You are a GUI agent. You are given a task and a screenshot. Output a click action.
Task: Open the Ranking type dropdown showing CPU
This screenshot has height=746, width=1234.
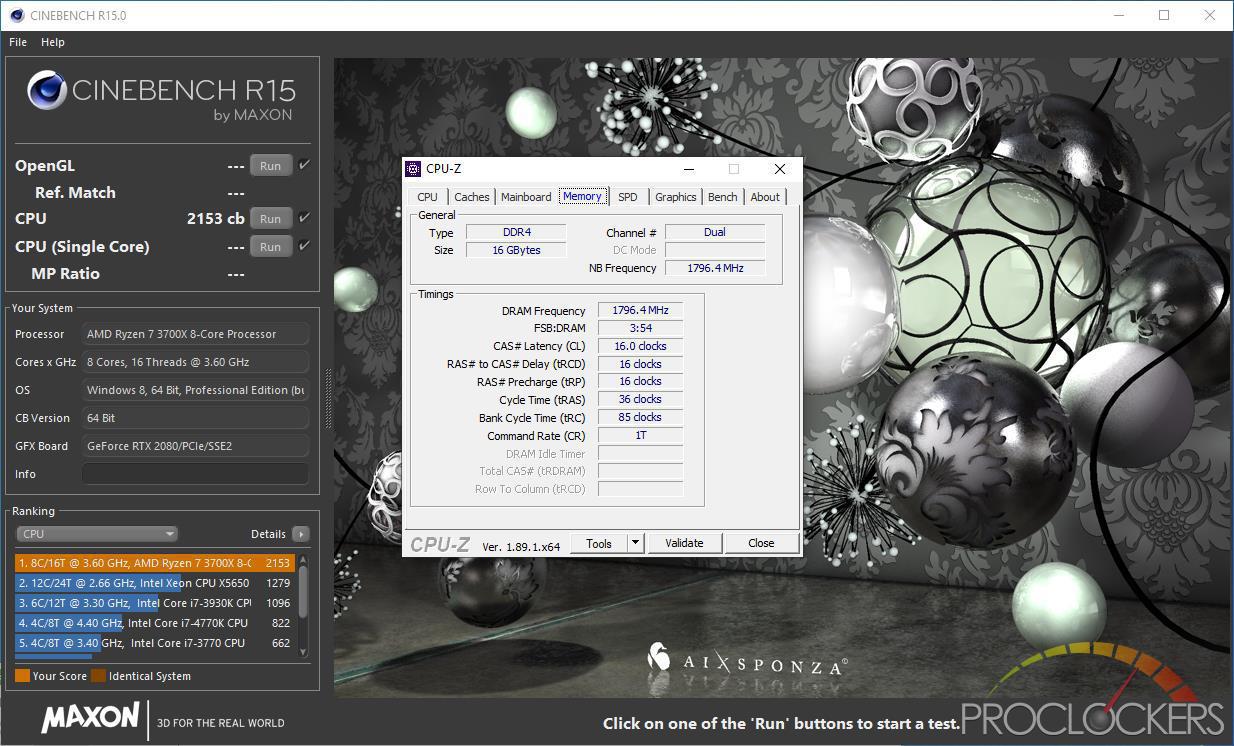tap(98, 534)
